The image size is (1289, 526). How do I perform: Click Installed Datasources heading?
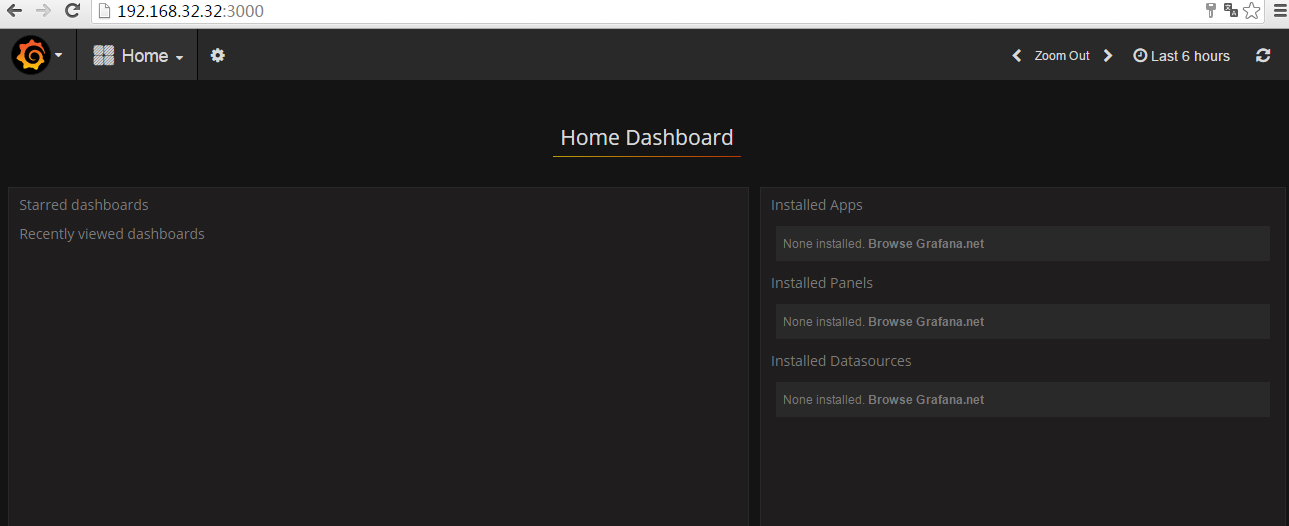tap(841, 361)
